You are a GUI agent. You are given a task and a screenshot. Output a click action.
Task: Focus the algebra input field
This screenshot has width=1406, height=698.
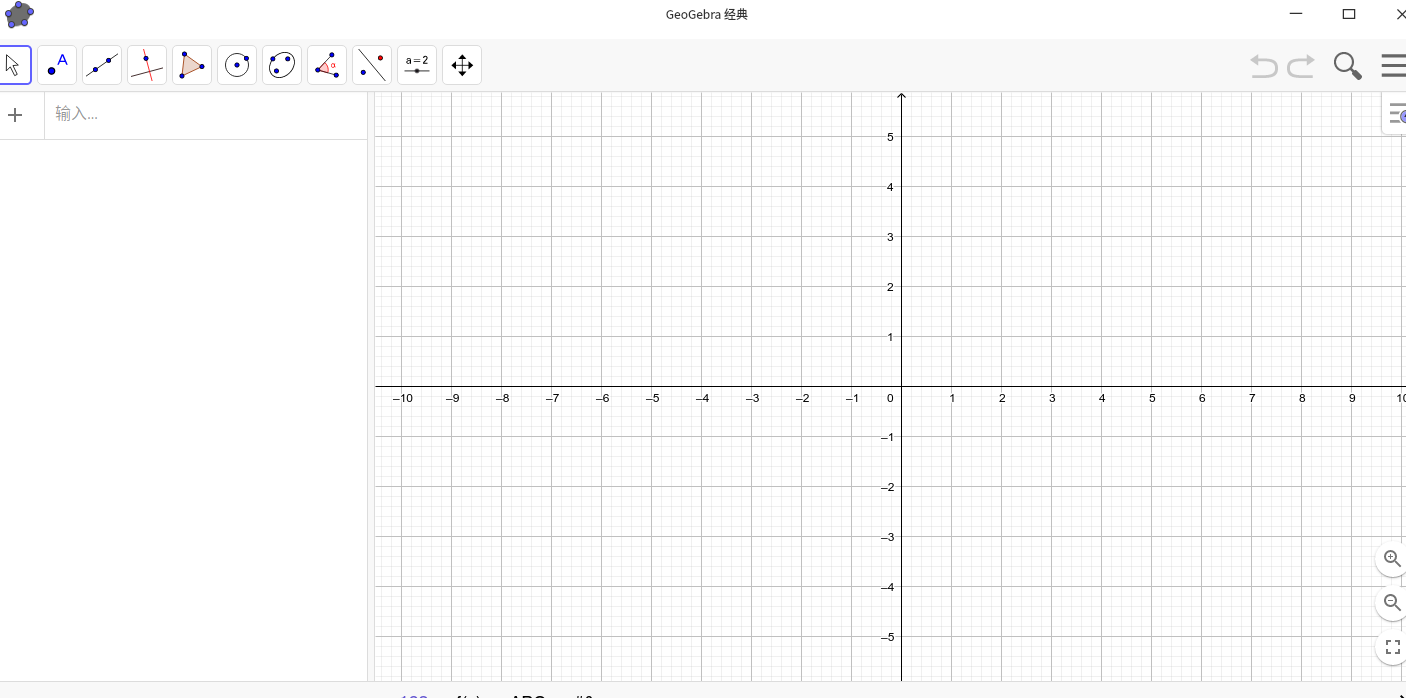coord(206,114)
